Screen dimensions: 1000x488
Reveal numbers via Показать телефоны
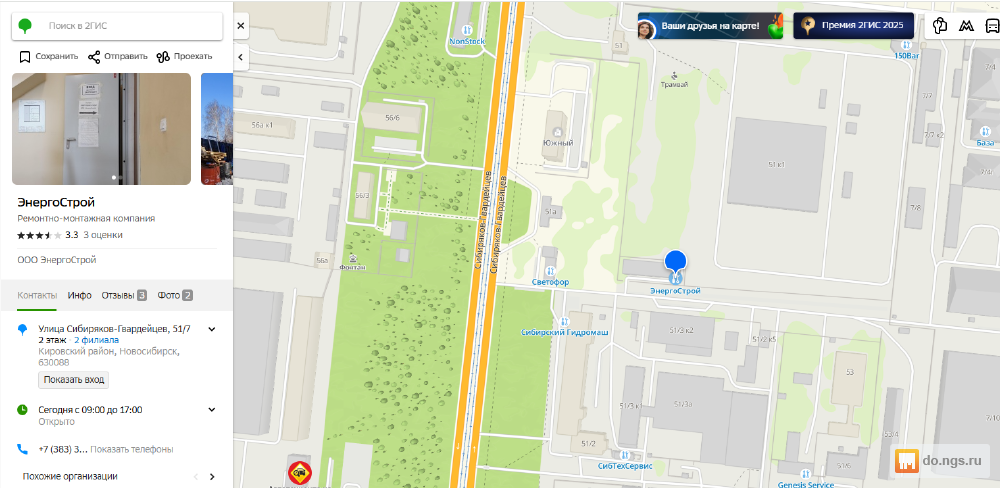pyautogui.click(x=132, y=449)
